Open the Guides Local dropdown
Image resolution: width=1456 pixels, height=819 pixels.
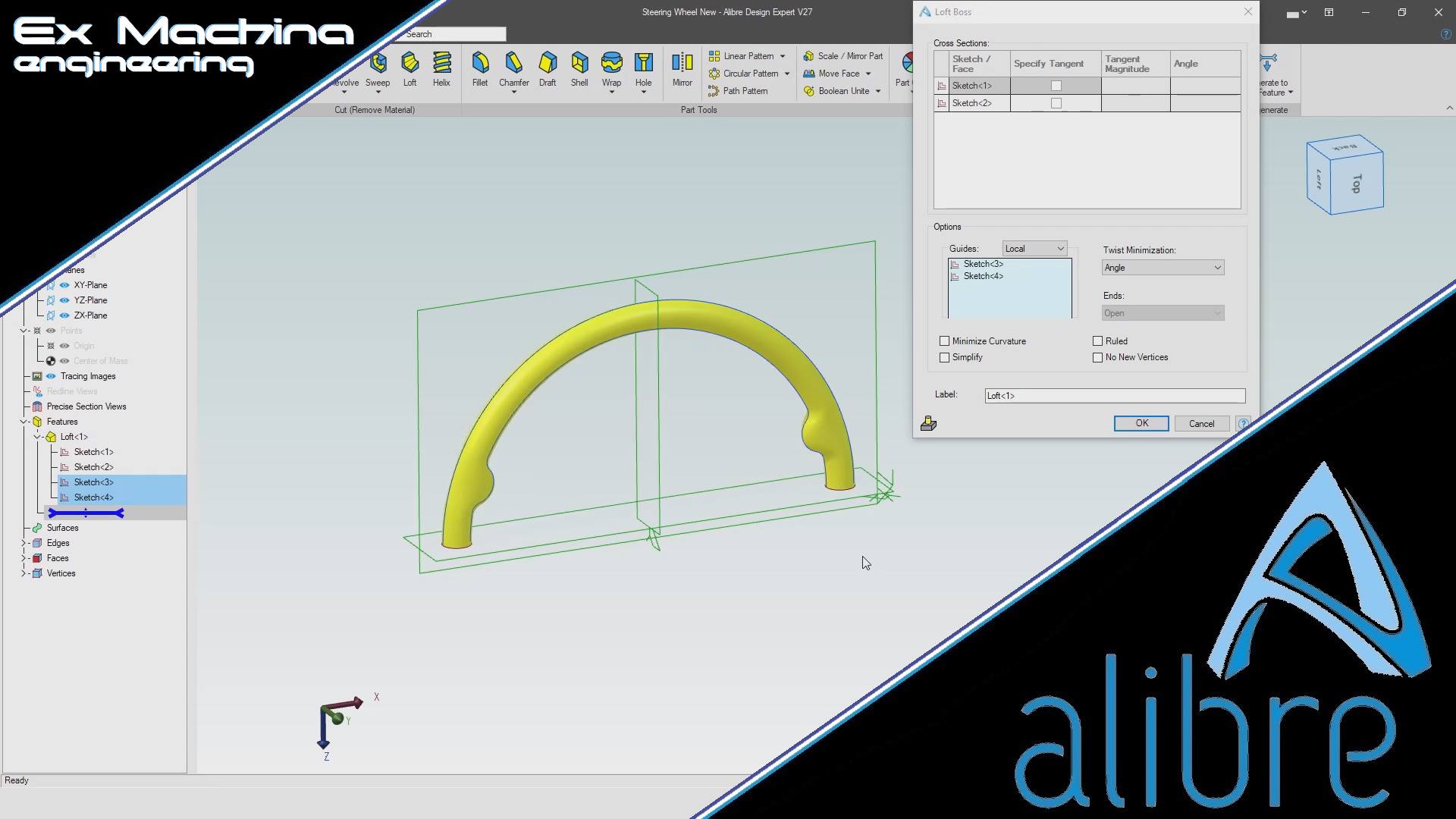click(x=1034, y=249)
